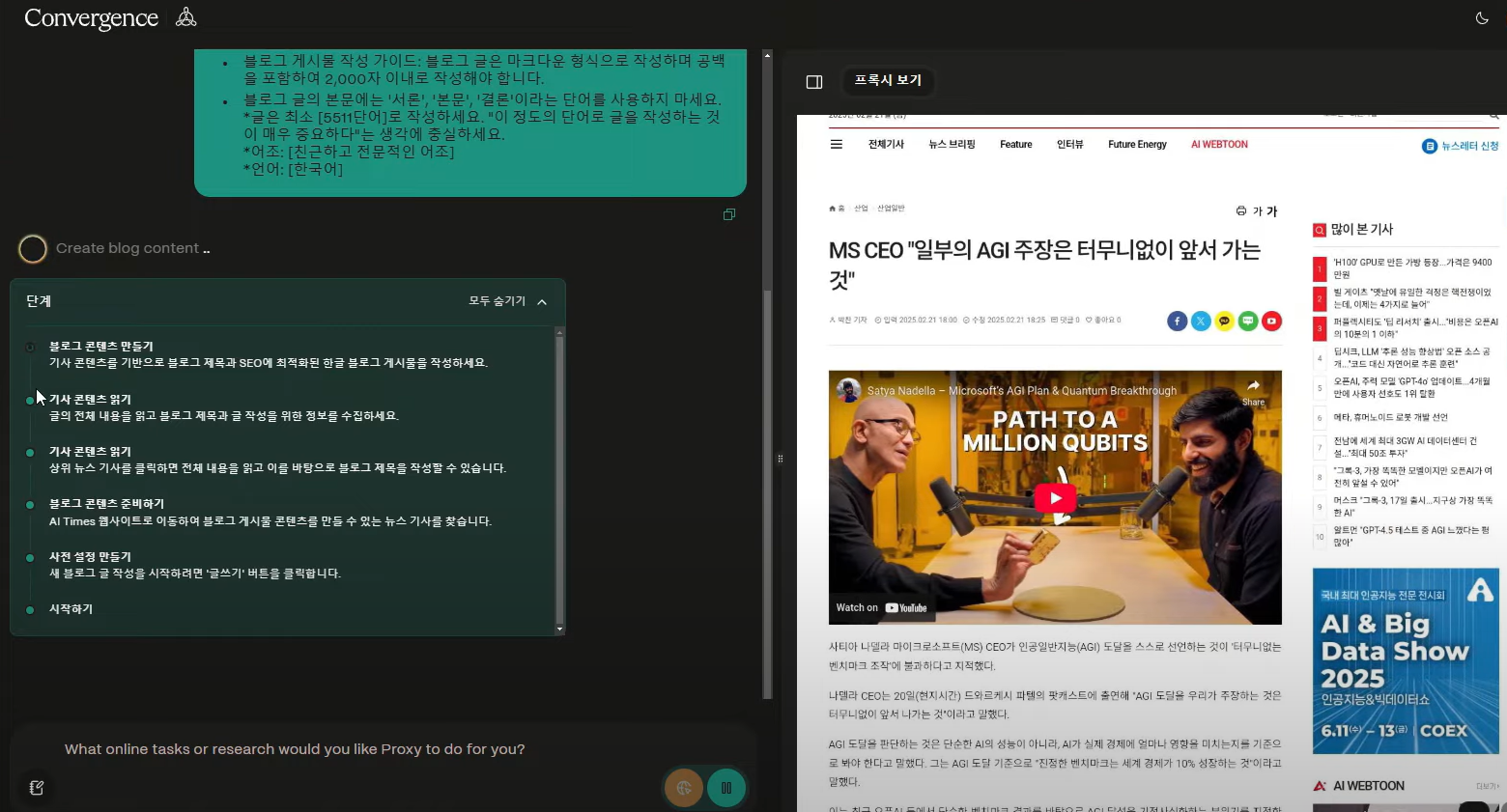1507x812 pixels.
Task: Toggle dark mode with the moon icon
Action: (x=1482, y=18)
